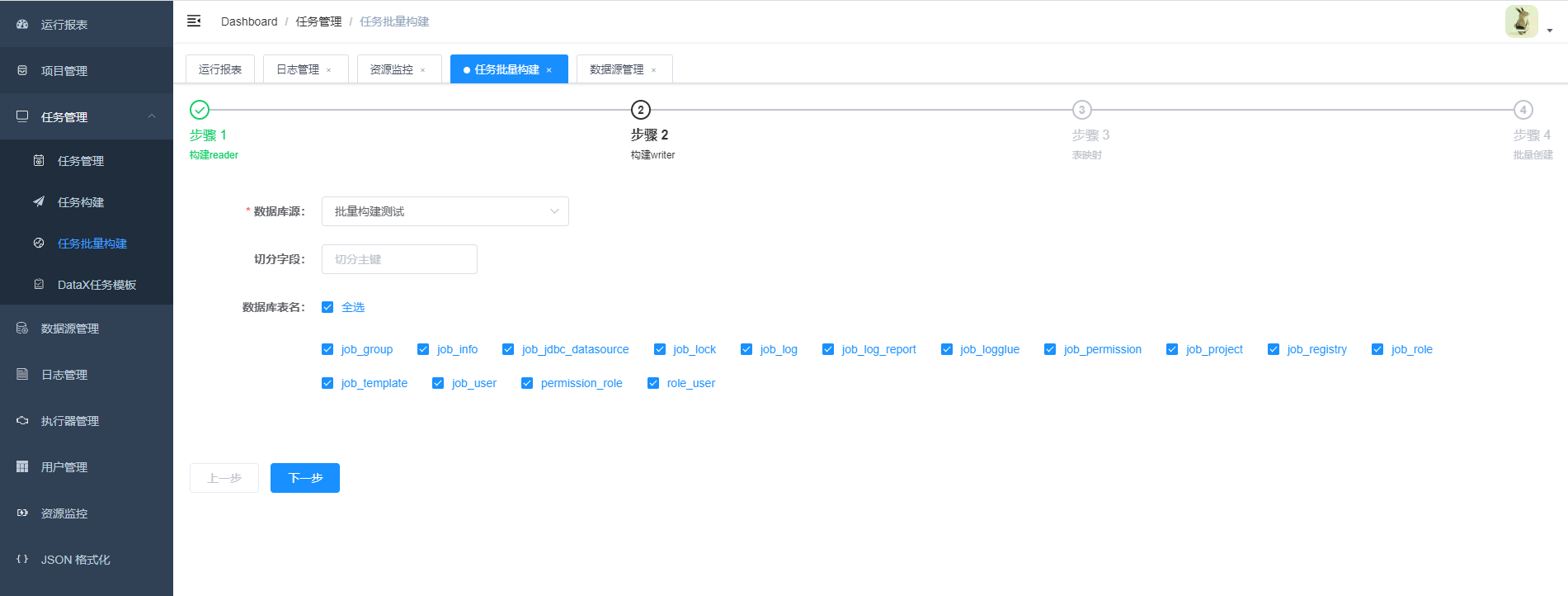
Task: Click the 任务管理 breadcrumb
Action: [x=318, y=21]
